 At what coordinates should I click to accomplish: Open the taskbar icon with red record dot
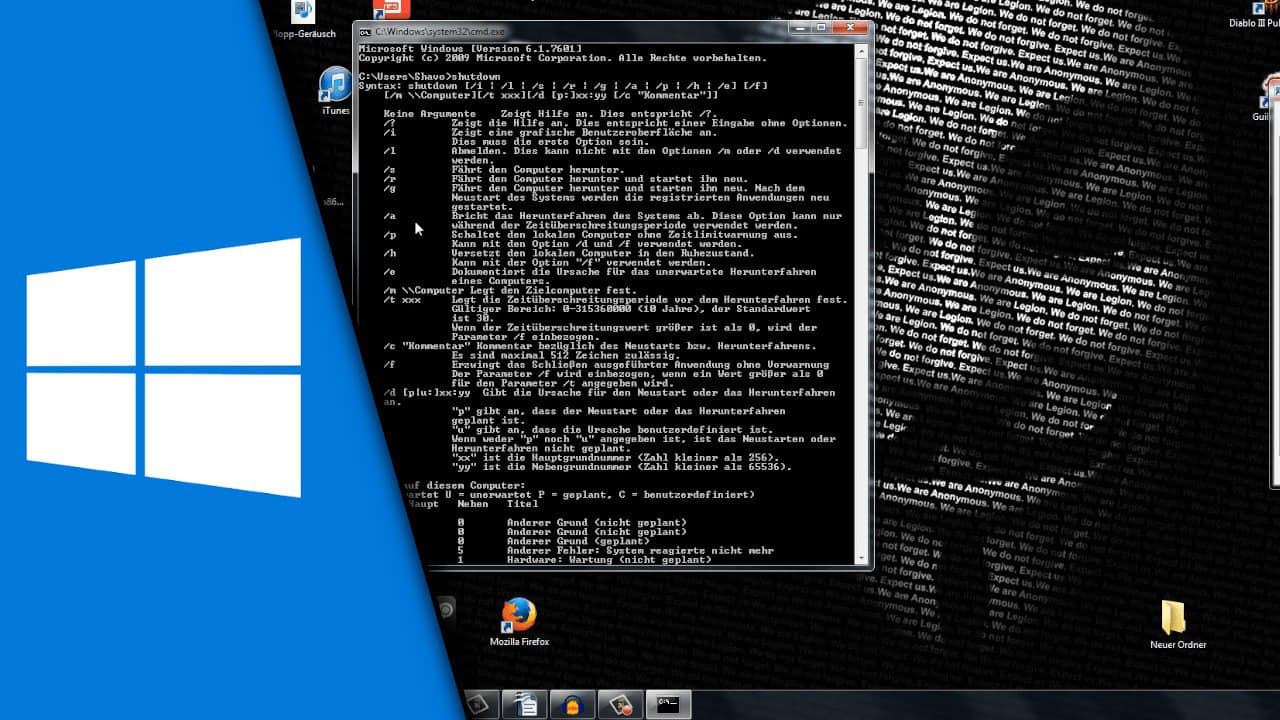pyautogui.click(x=620, y=704)
